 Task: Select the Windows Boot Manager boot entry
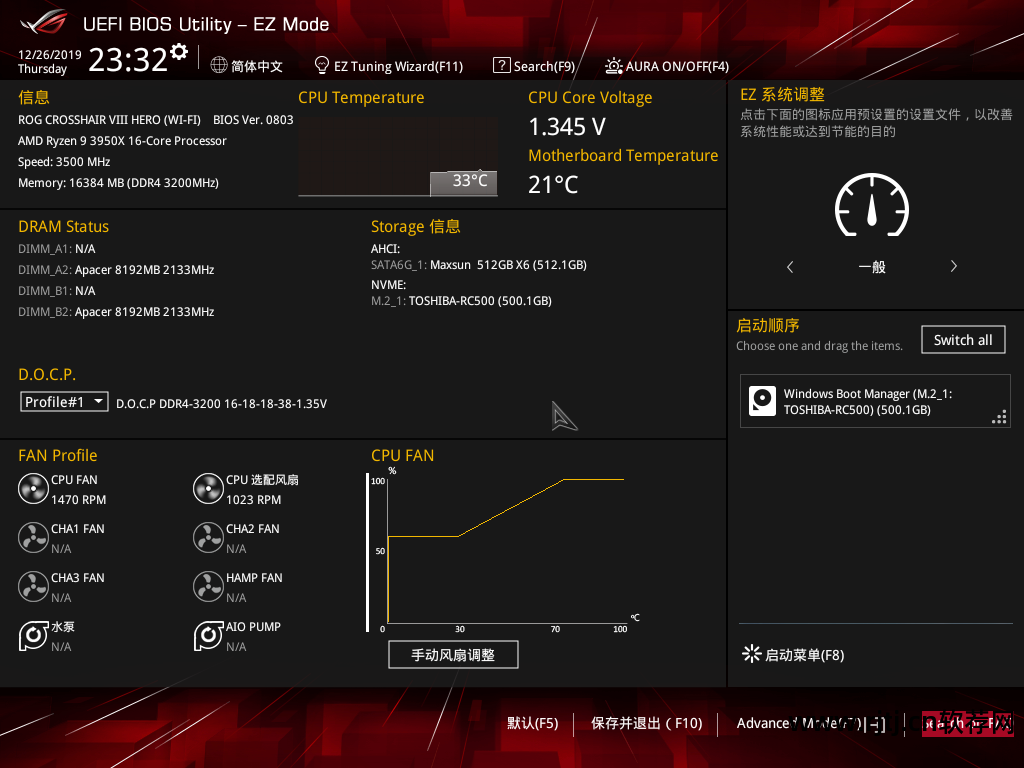(x=875, y=401)
